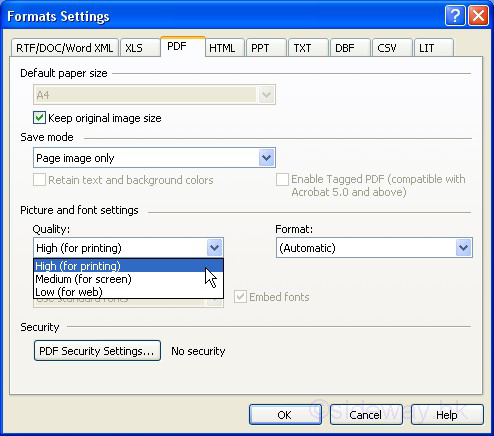The height and width of the screenshot is (436, 494).
Task: Open PDF Security Settings
Action: [x=97, y=351]
